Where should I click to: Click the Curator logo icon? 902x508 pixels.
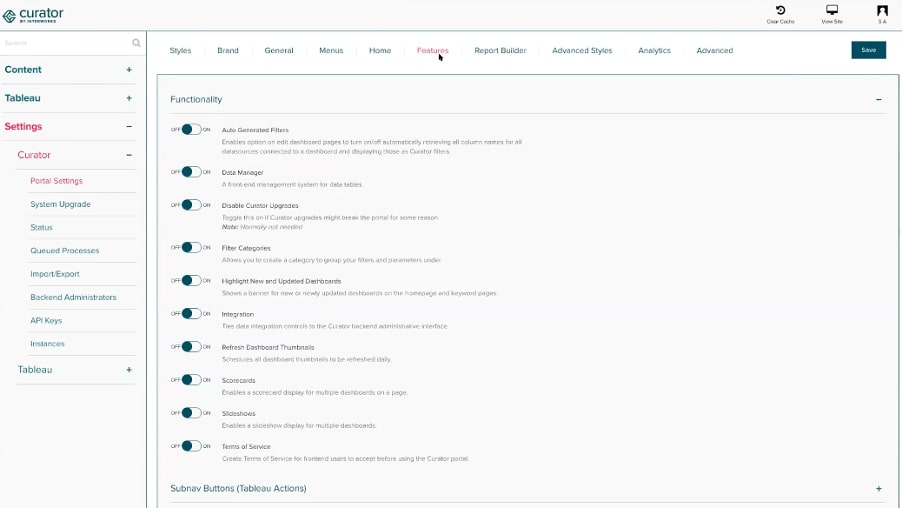click(x=9, y=16)
